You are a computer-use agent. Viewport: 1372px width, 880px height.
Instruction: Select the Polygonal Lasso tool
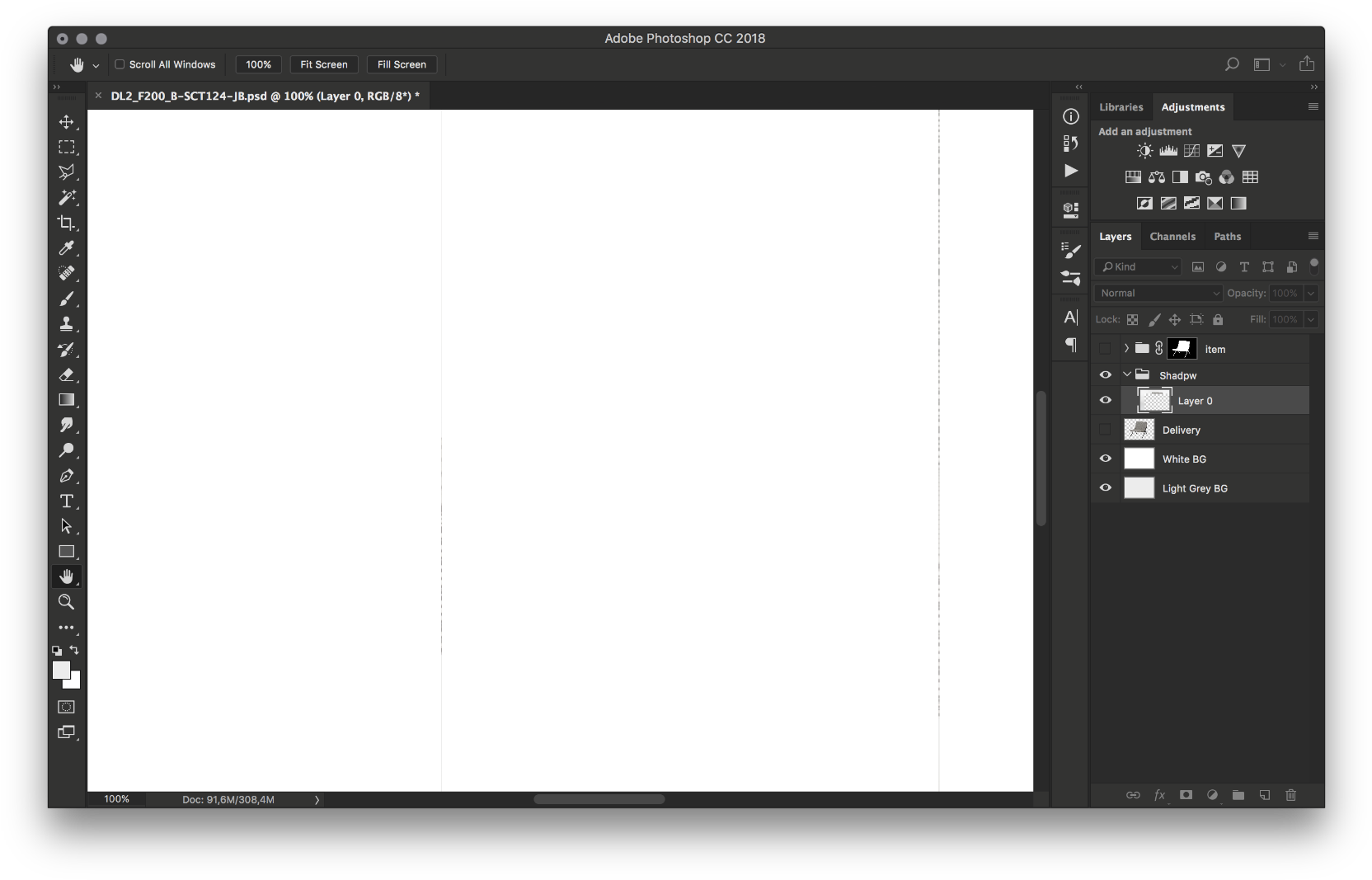coord(67,172)
